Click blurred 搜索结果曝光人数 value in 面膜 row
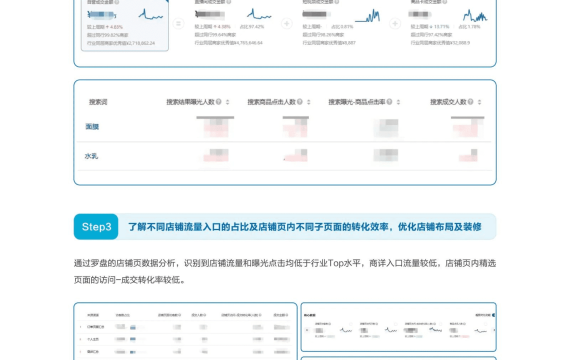The height and width of the screenshot is (360, 570). [216, 127]
